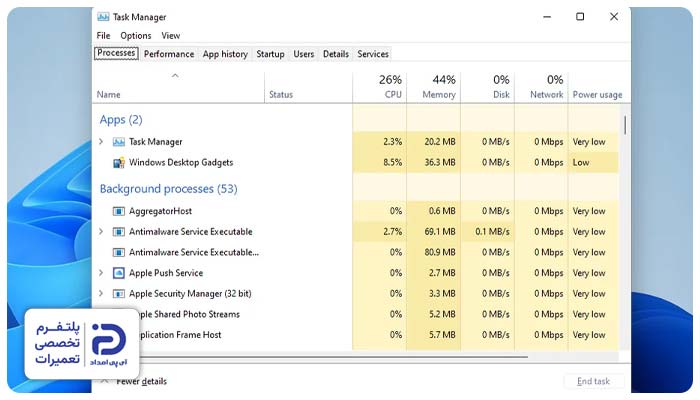Click the Antimalware Service Executable... row icon

click(x=118, y=252)
